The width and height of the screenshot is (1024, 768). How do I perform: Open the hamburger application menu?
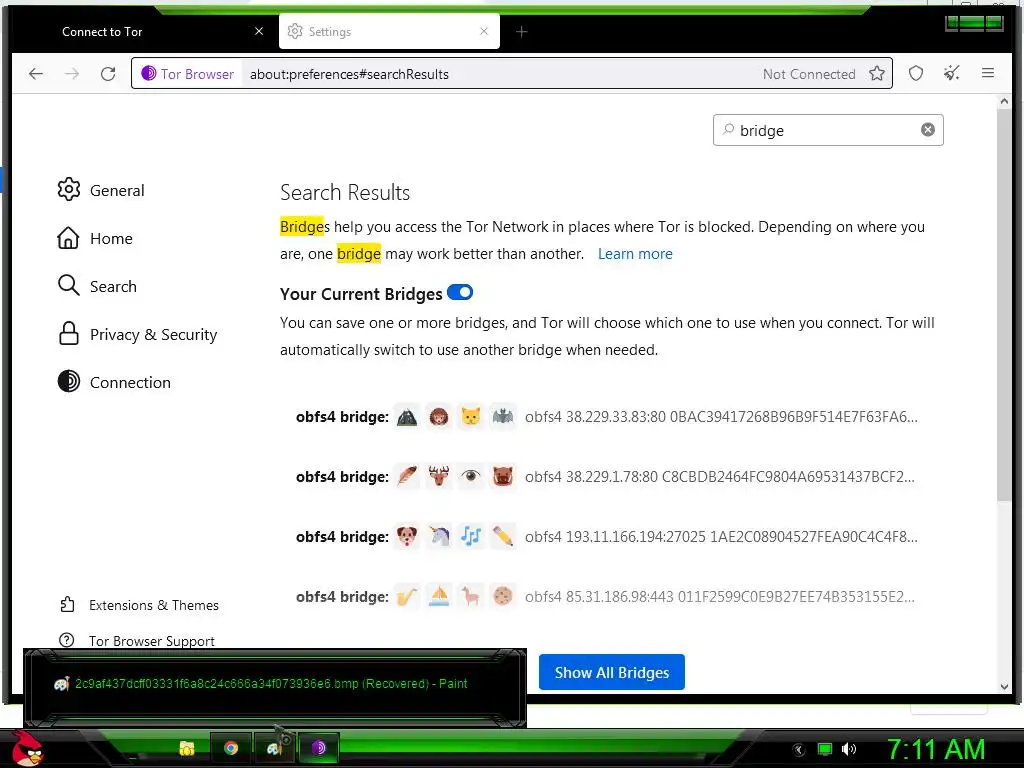click(x=987, y=73)
